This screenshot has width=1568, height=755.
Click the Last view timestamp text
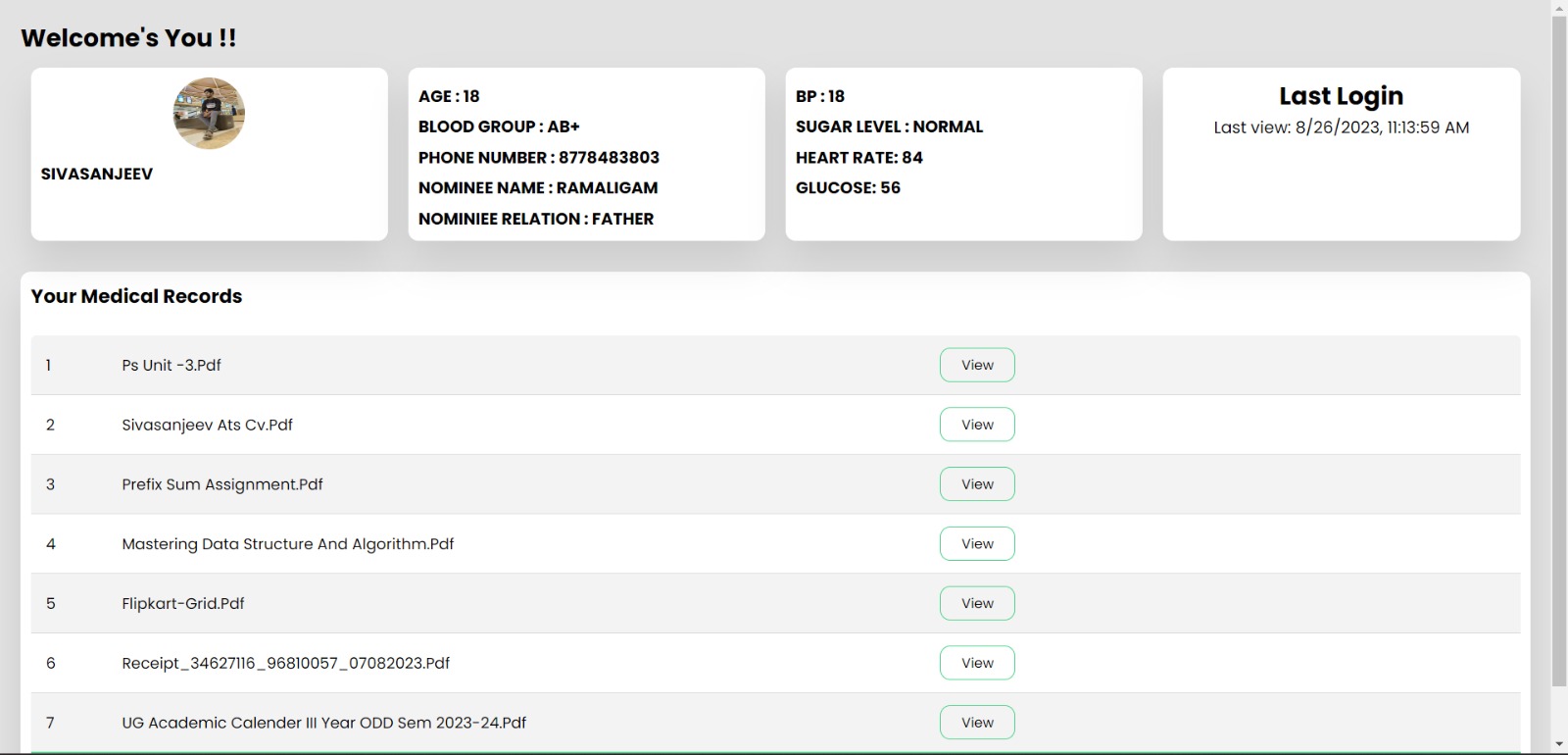point(1341,127)
